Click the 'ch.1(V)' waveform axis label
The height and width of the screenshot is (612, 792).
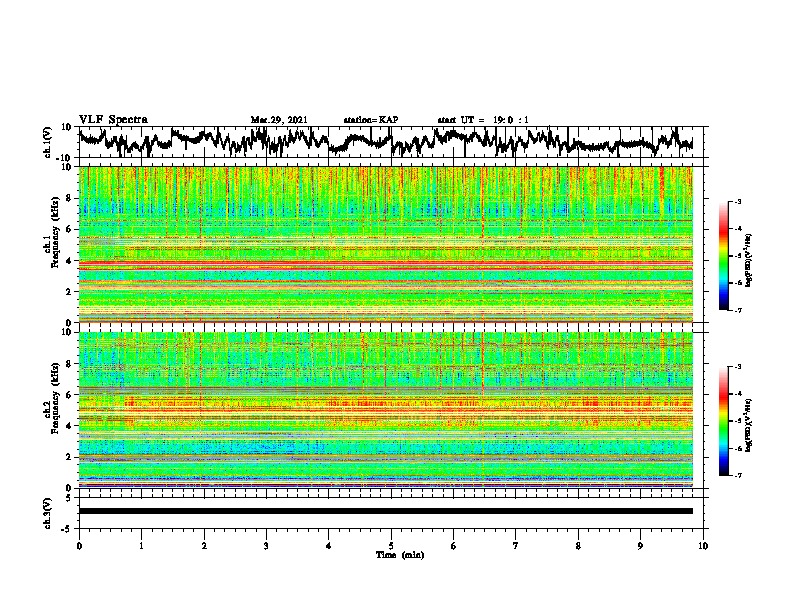click(x=48, y=142)
